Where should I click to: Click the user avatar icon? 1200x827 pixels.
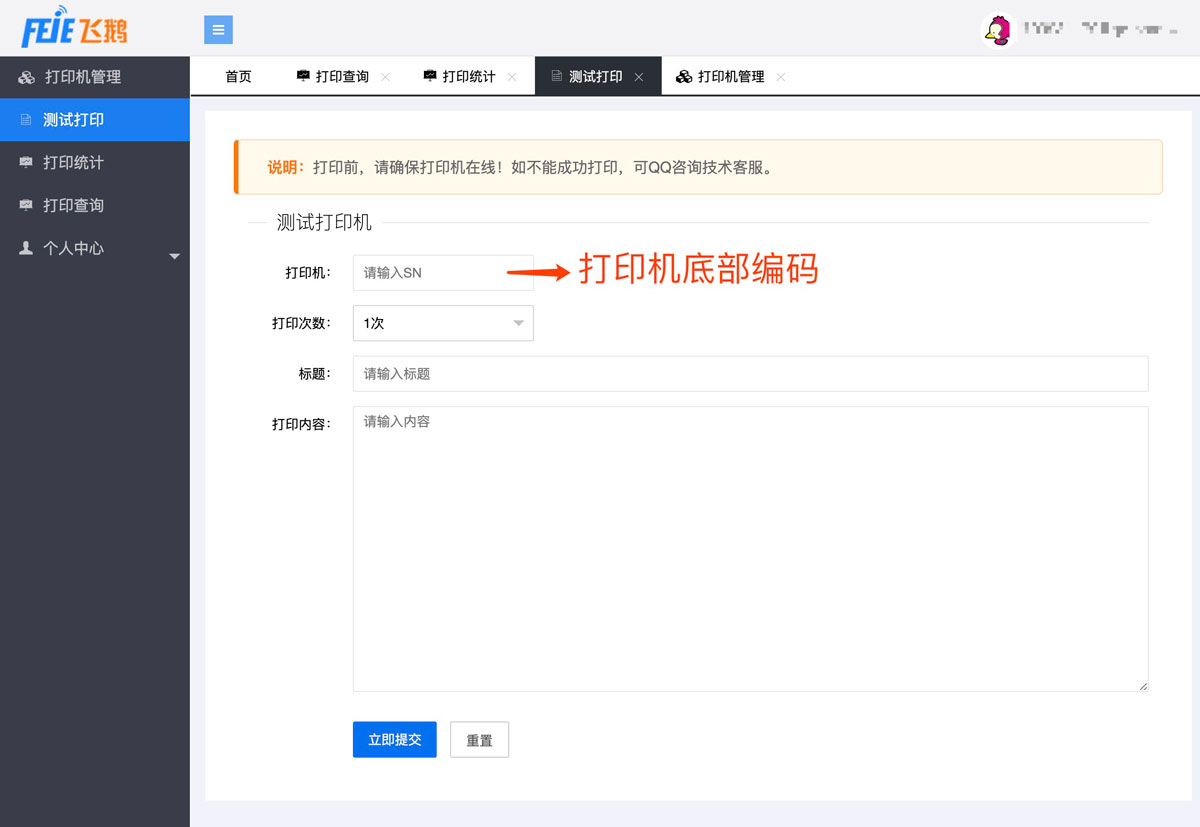pyautogui.click(x=997, y=30)
